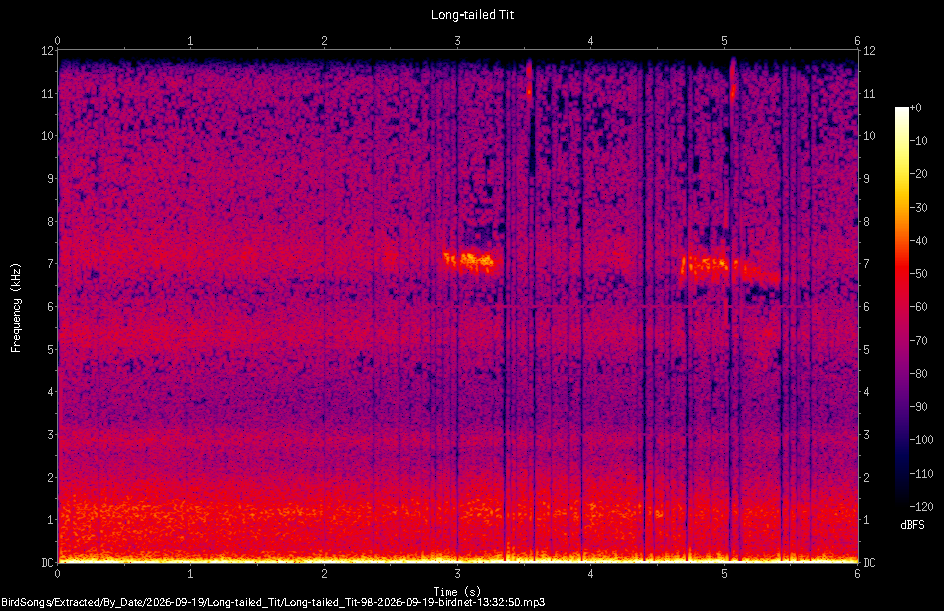Image resolution: width=944 pixels, height=611 pixels.
Task: Click the "-120" color scale value
Action: click(921, 507)
